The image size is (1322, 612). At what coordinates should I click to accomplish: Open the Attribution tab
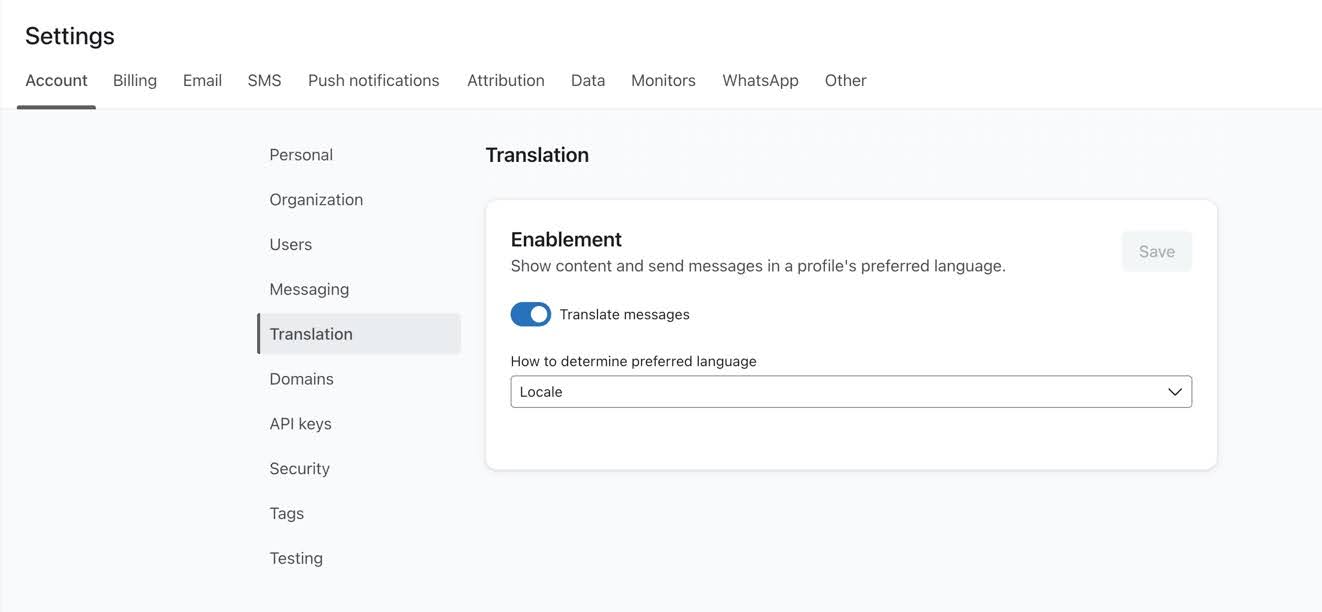[505, 81]
